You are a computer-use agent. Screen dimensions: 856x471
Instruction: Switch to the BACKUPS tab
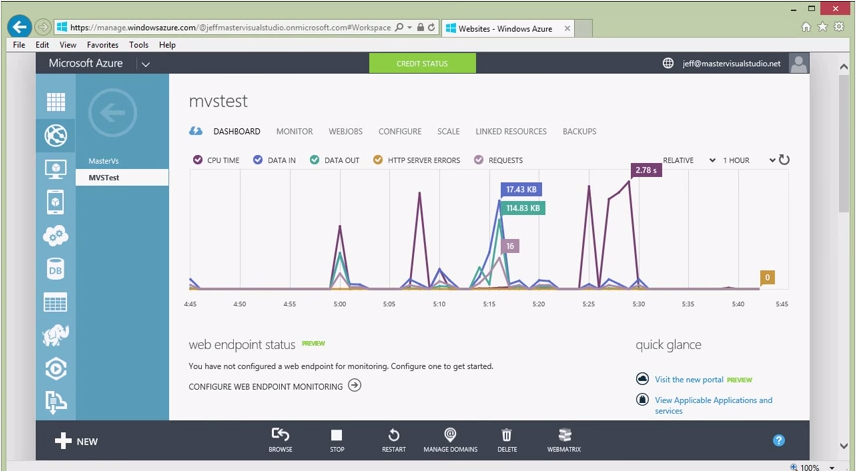(x=579, y=132)
